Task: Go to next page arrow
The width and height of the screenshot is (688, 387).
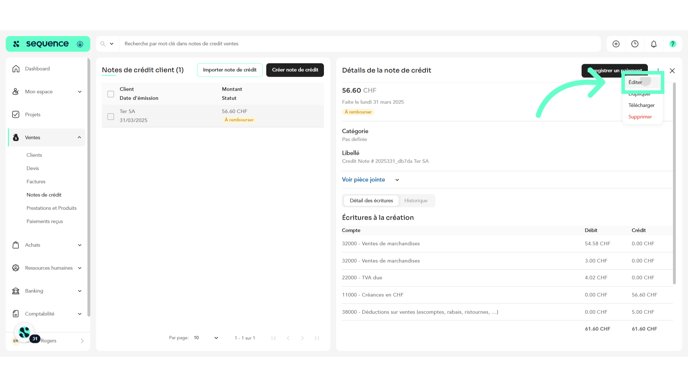Action: tap(302, 338)
